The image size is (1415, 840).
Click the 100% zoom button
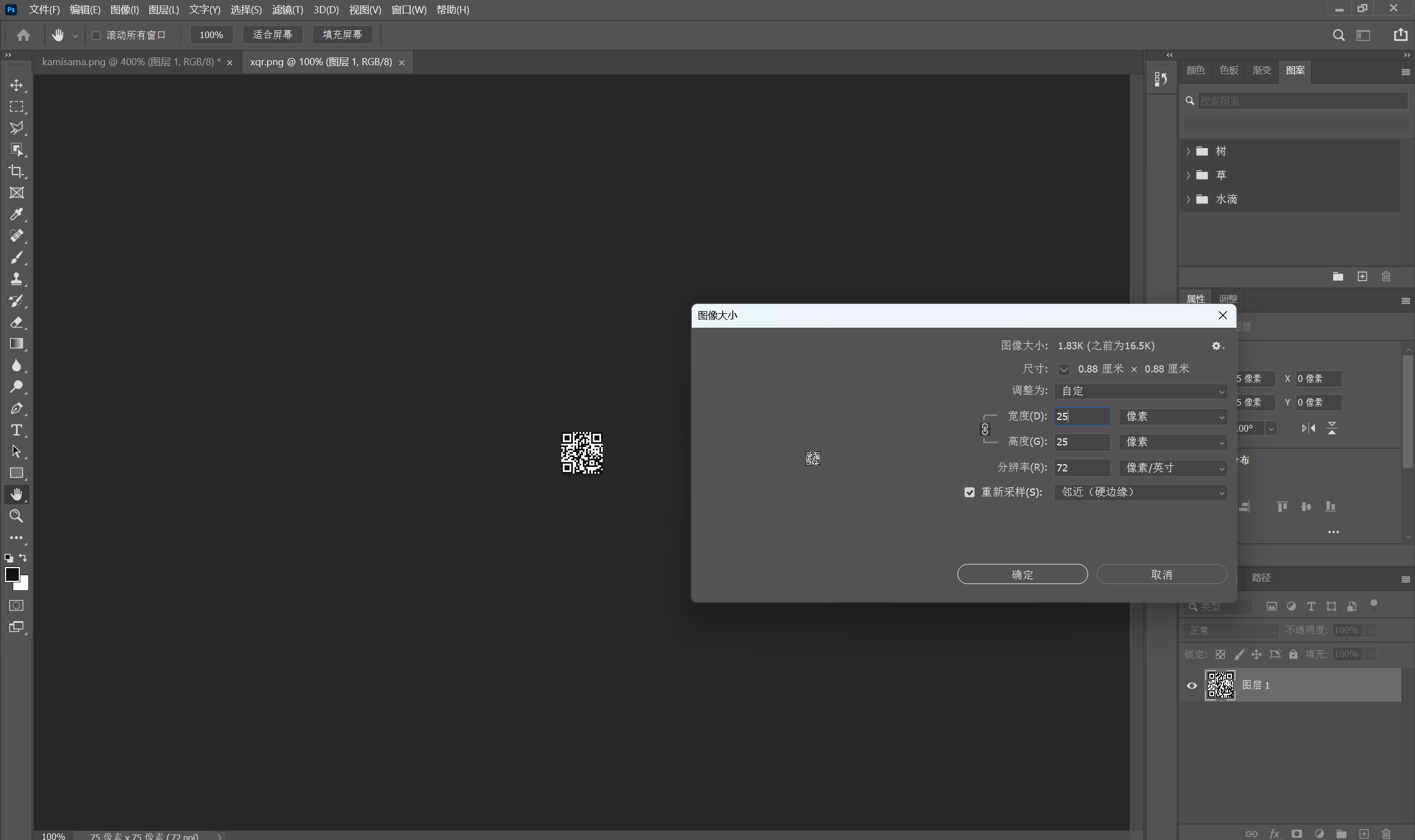coord(211,35)
